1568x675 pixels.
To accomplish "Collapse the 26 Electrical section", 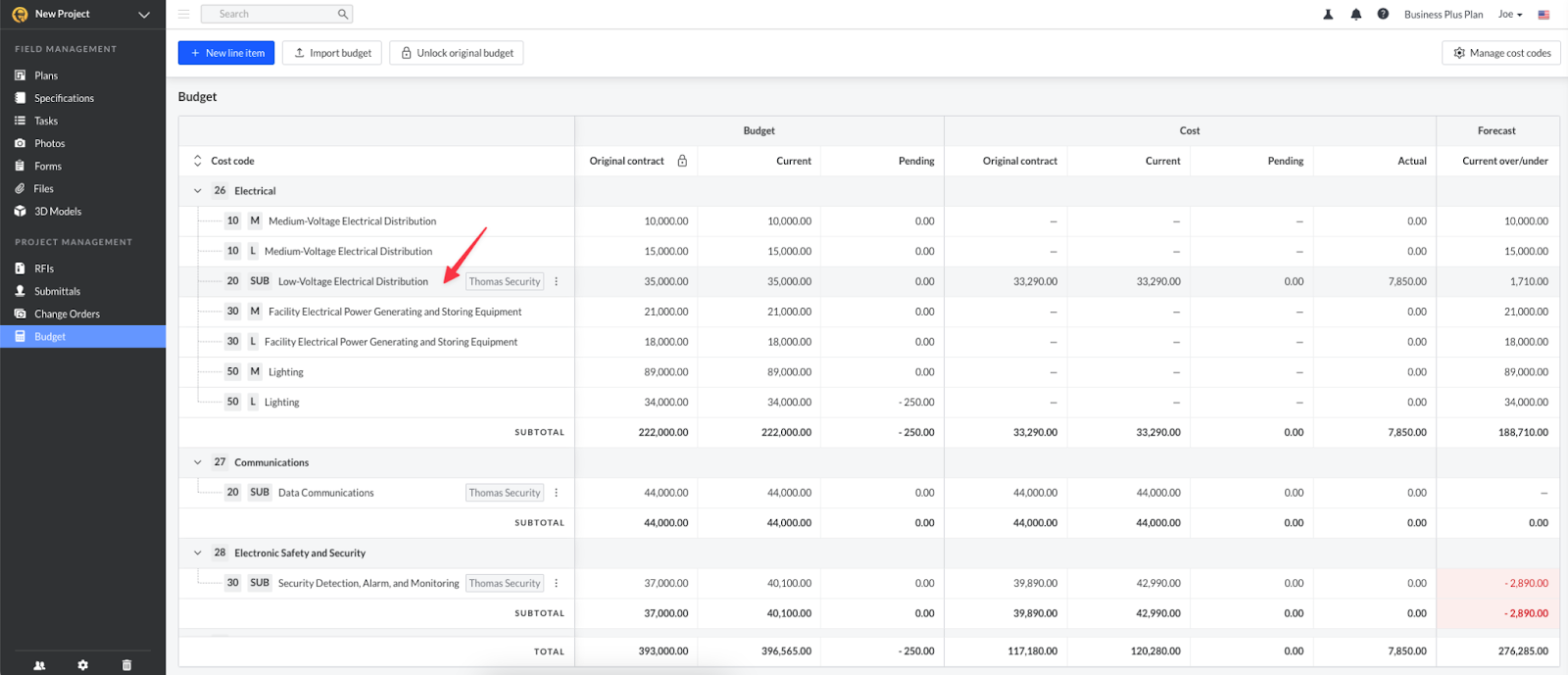I will (x=198, y=191).
